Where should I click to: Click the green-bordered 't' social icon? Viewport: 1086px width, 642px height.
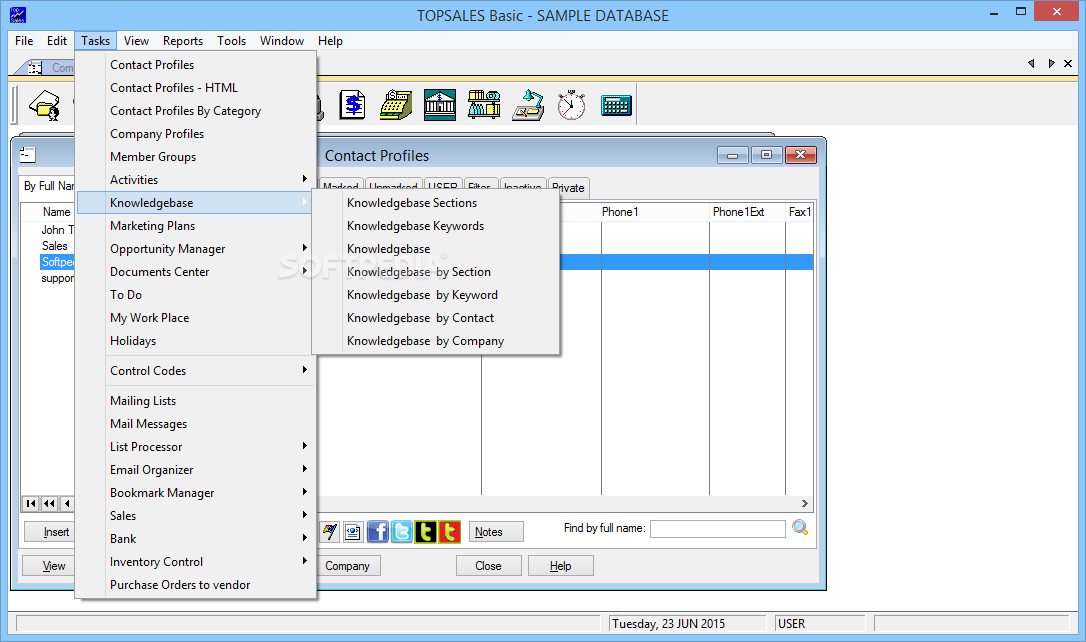[x=425, y=531]
